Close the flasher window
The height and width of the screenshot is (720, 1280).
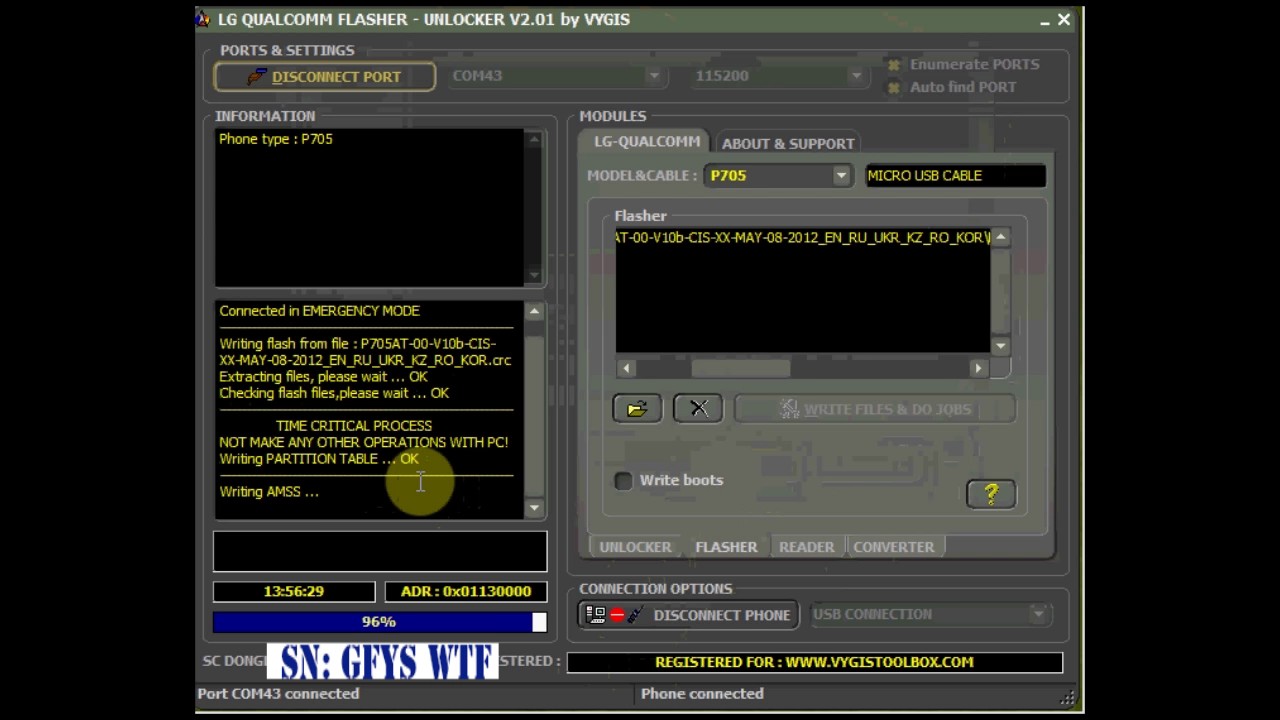[1064, 19]
